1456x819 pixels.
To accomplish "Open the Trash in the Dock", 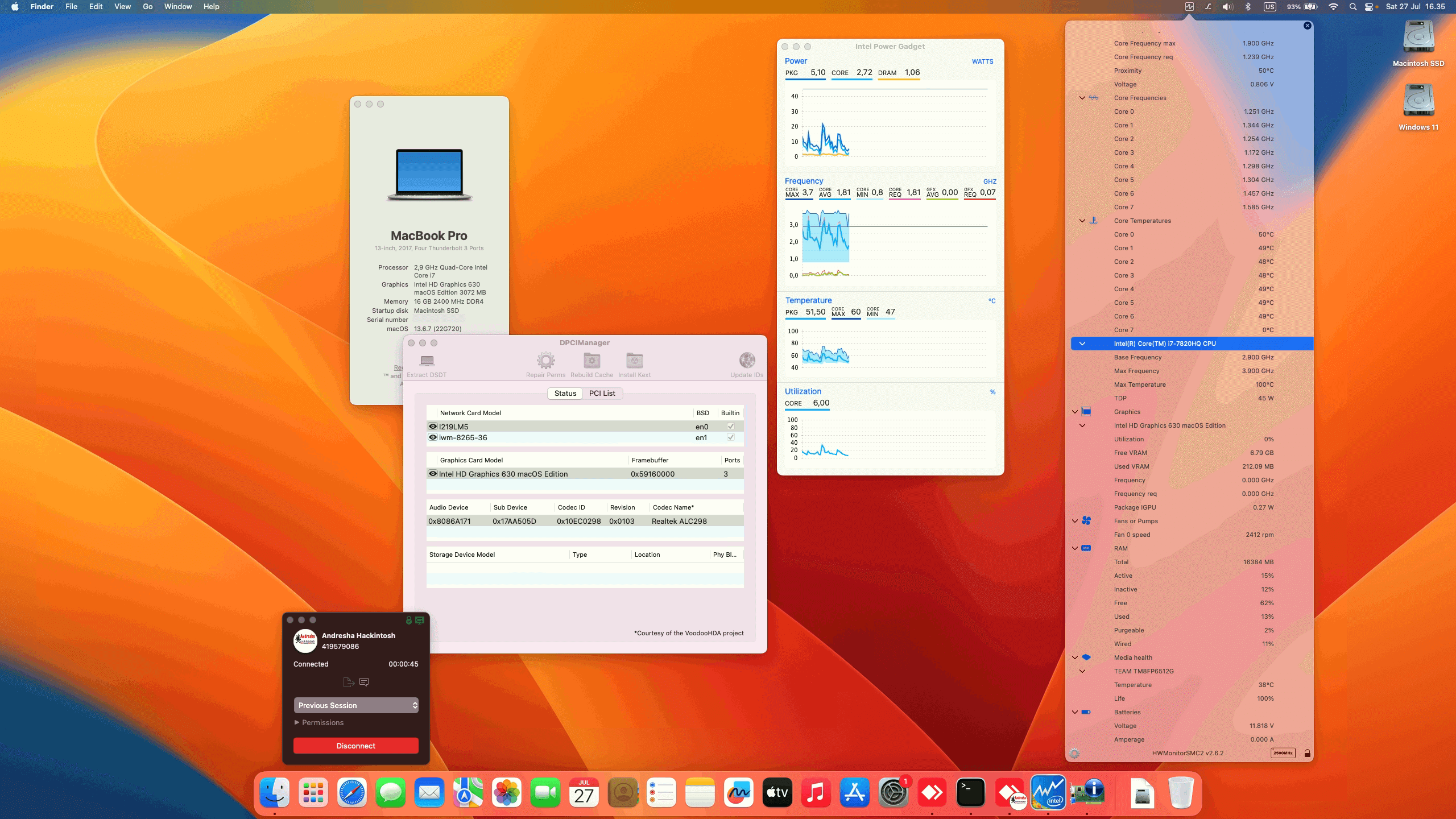I will pyautogui.click(x=1181, y=792).
